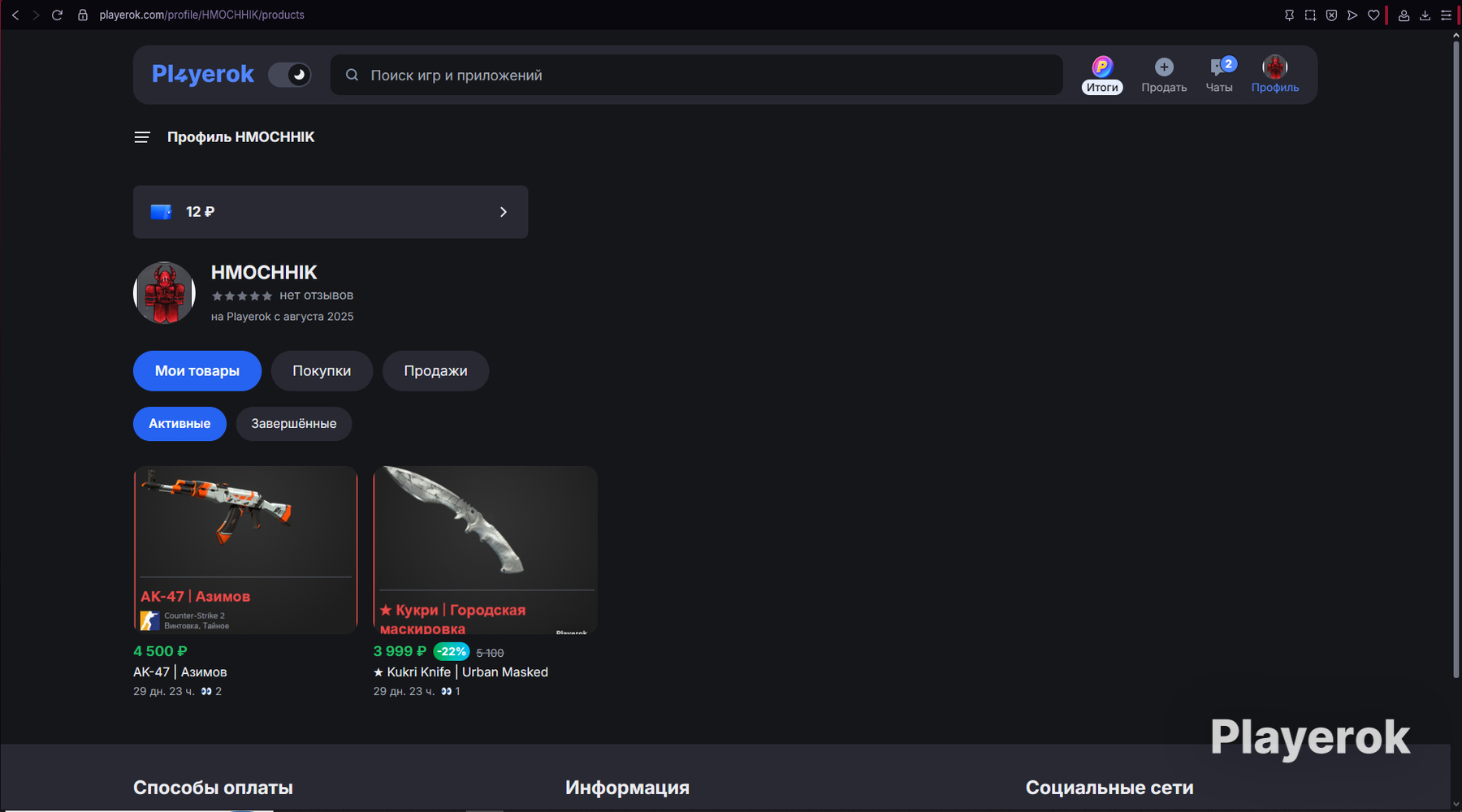Focus the games and apps search field

coord(696,75)
